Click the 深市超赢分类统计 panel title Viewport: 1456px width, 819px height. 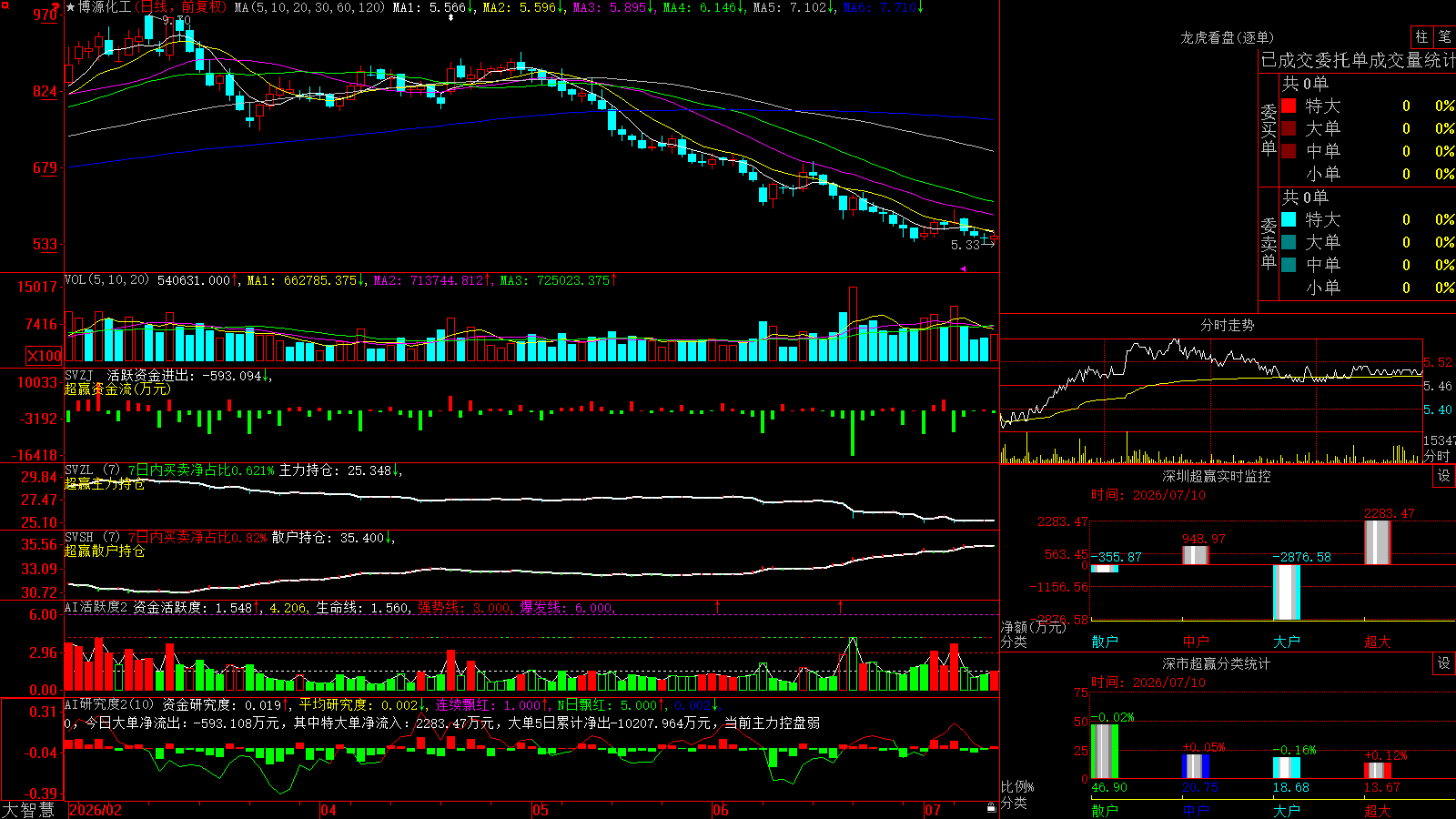click(1217, 663)
